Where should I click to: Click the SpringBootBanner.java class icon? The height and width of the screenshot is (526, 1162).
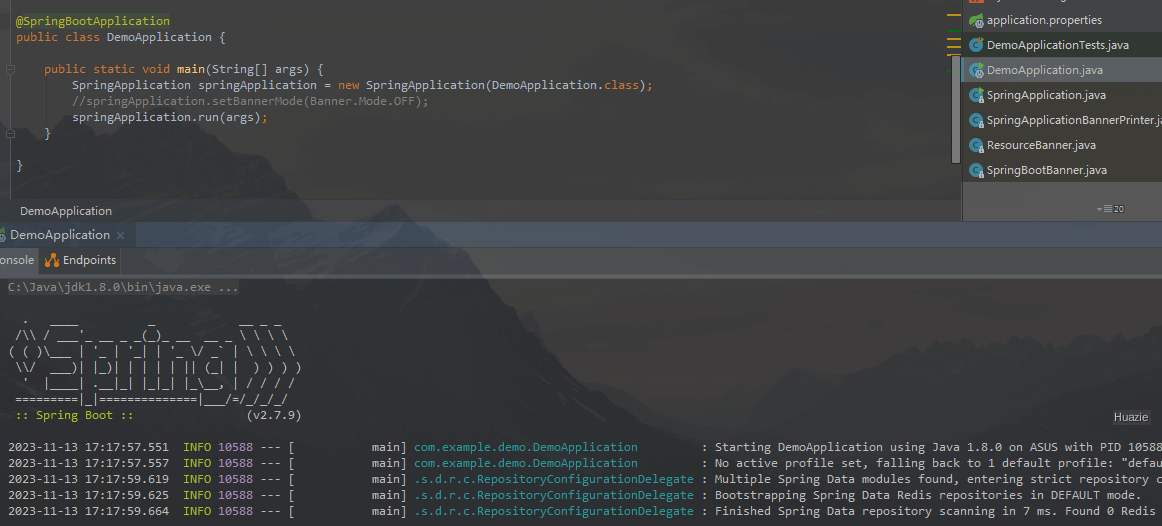click(976, 170)
